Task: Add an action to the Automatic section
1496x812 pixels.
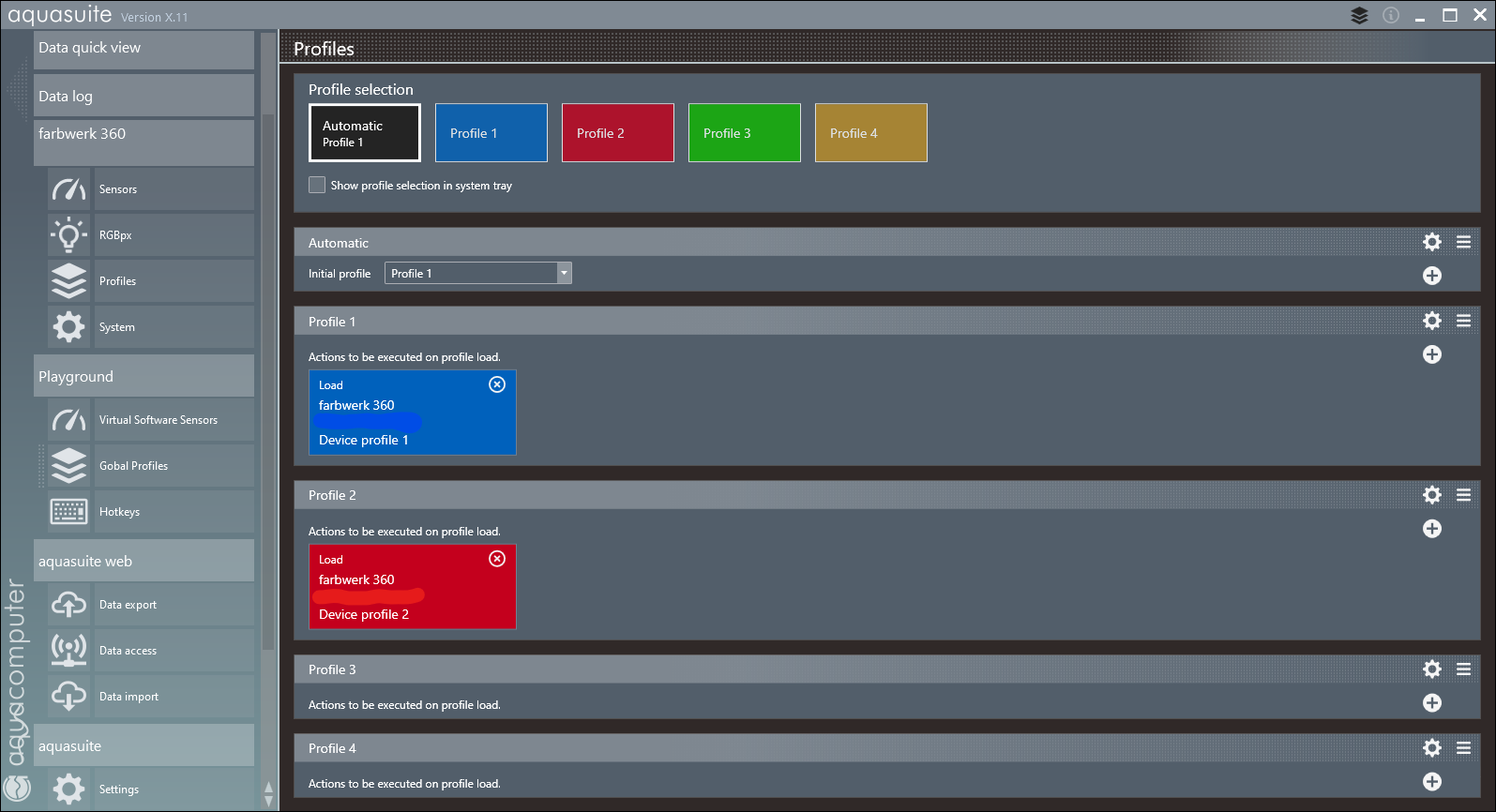Action: pyautogui.click(x=1432, y=276)
